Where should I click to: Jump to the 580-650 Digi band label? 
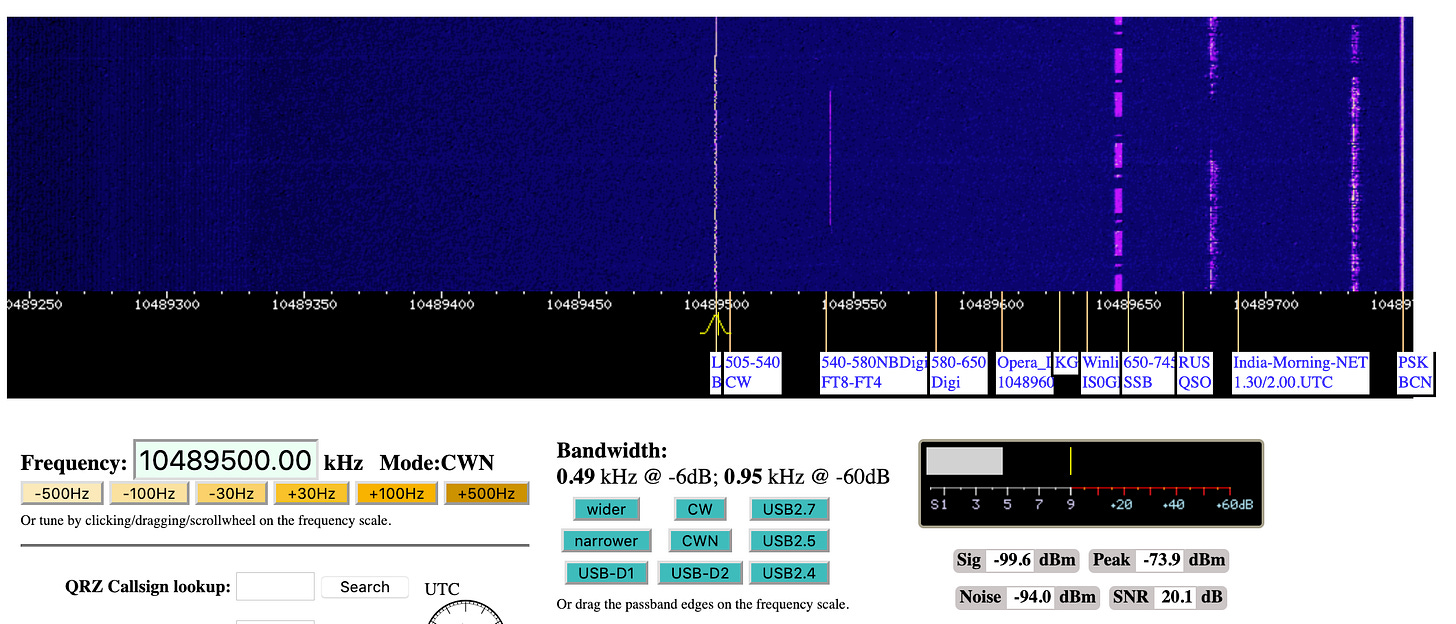coord(958,372)
